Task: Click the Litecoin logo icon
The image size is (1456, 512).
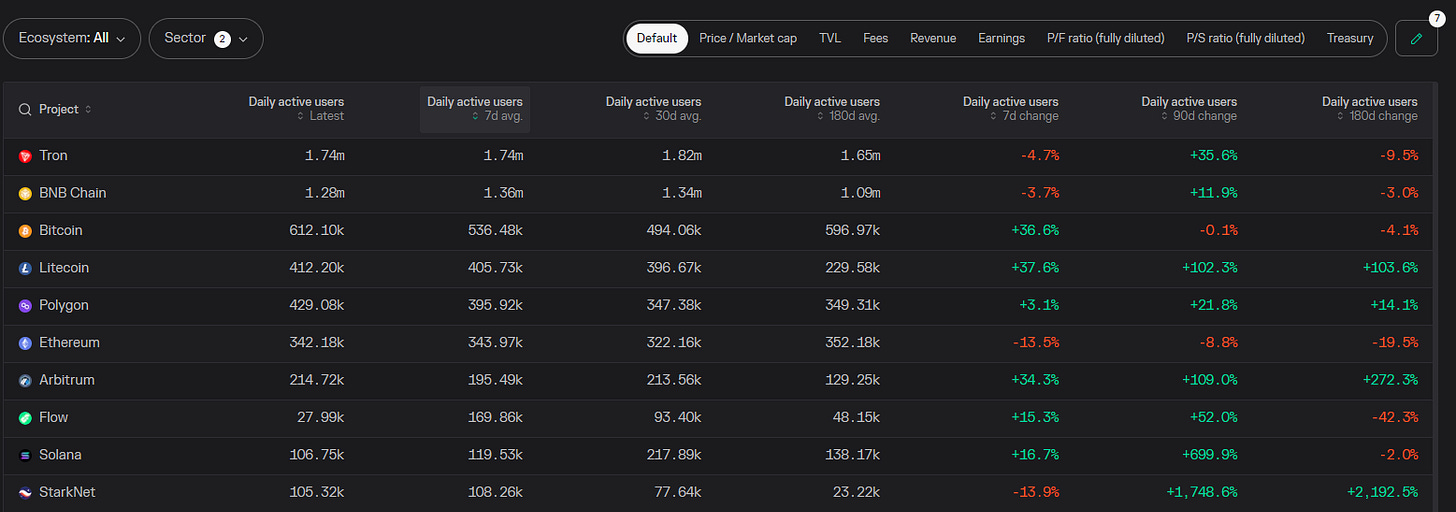Action: tap(25, 268)
